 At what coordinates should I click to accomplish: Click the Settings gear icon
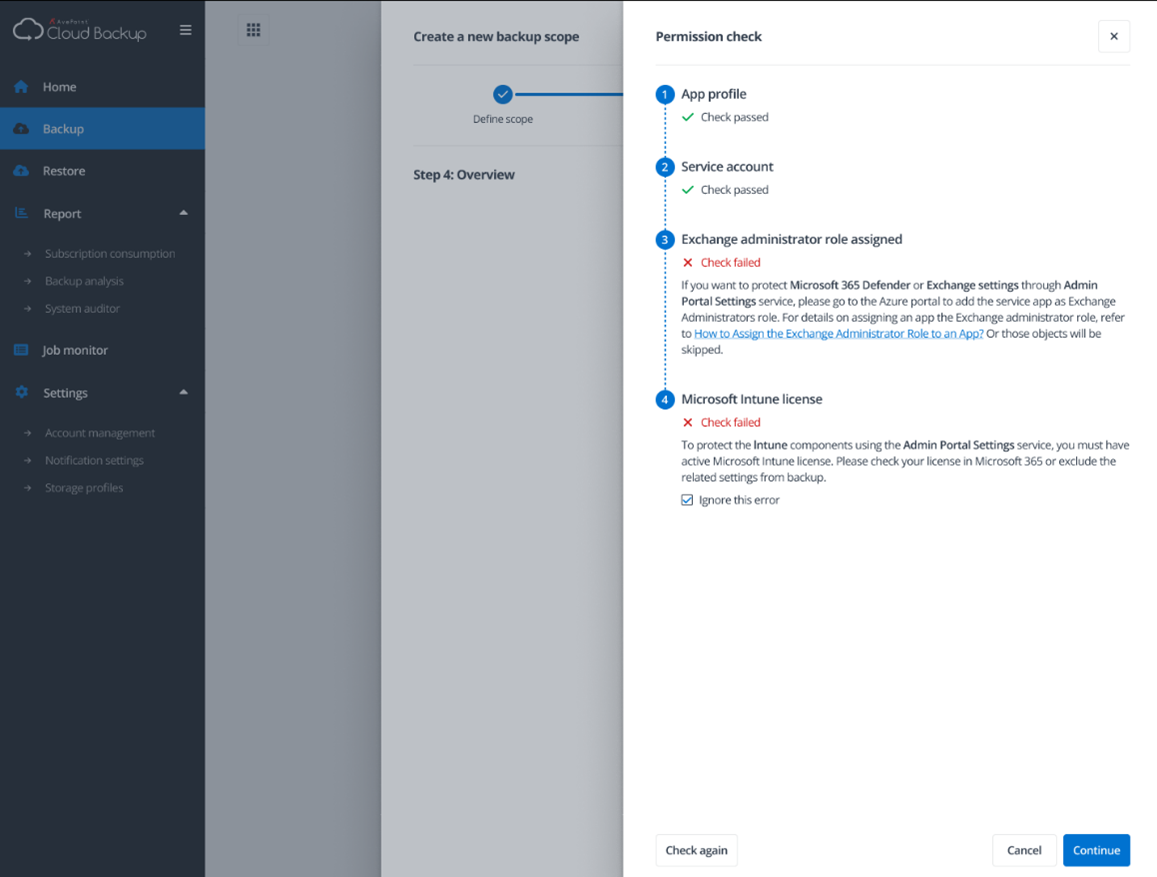[21, 392]
